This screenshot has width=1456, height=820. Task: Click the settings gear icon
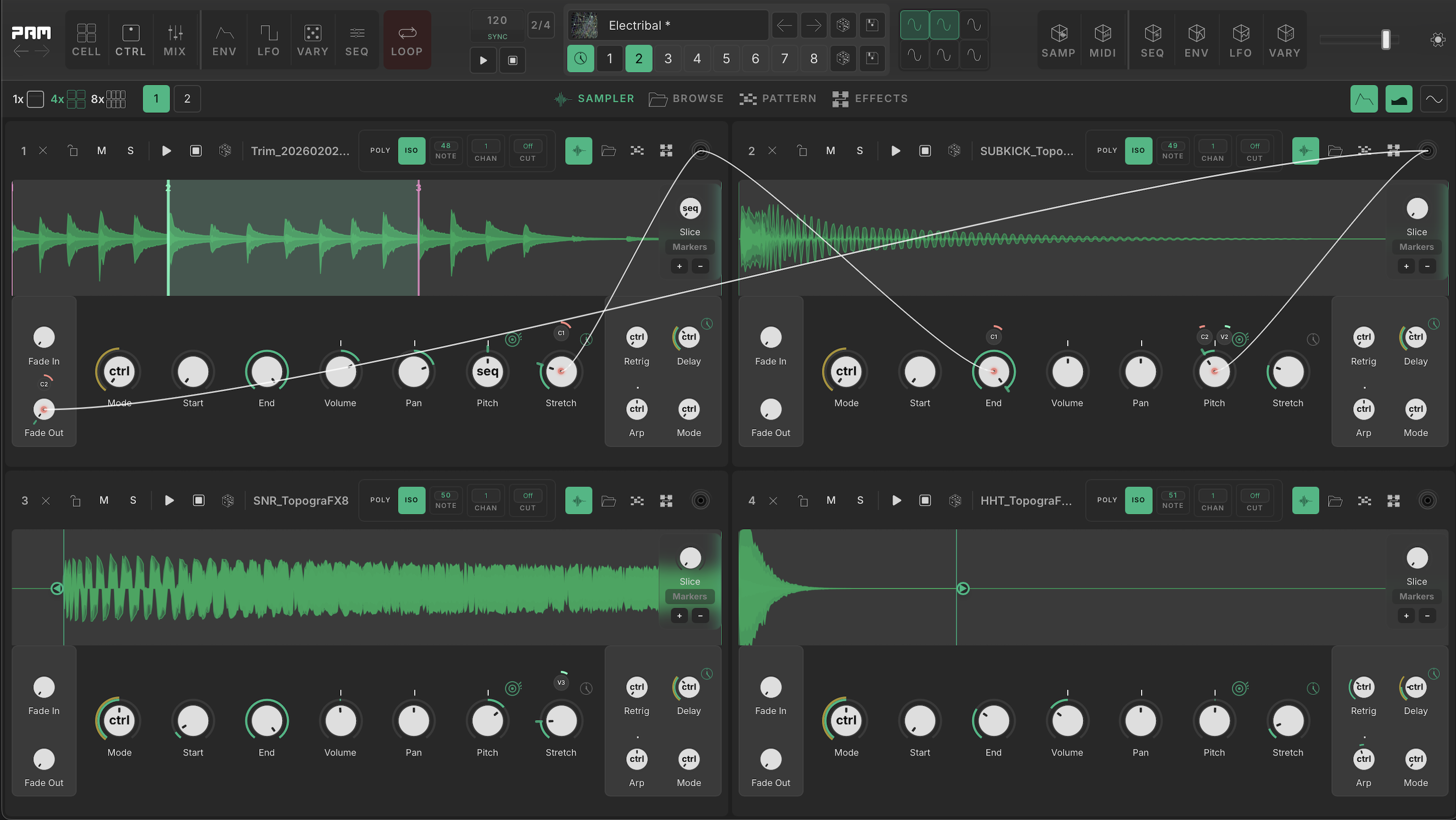pos(1437,40)
